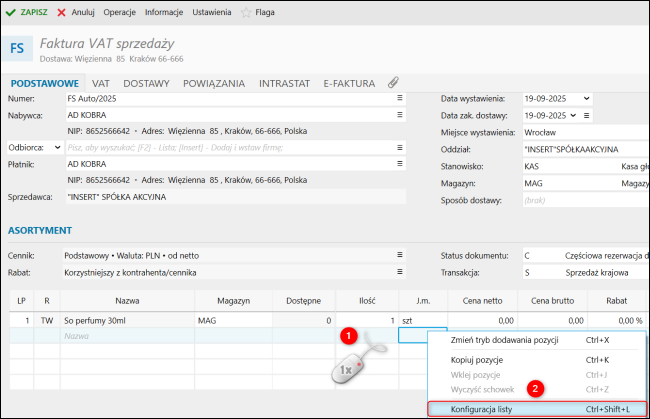Switch to the DOSTAWY tab

point(146,84)
